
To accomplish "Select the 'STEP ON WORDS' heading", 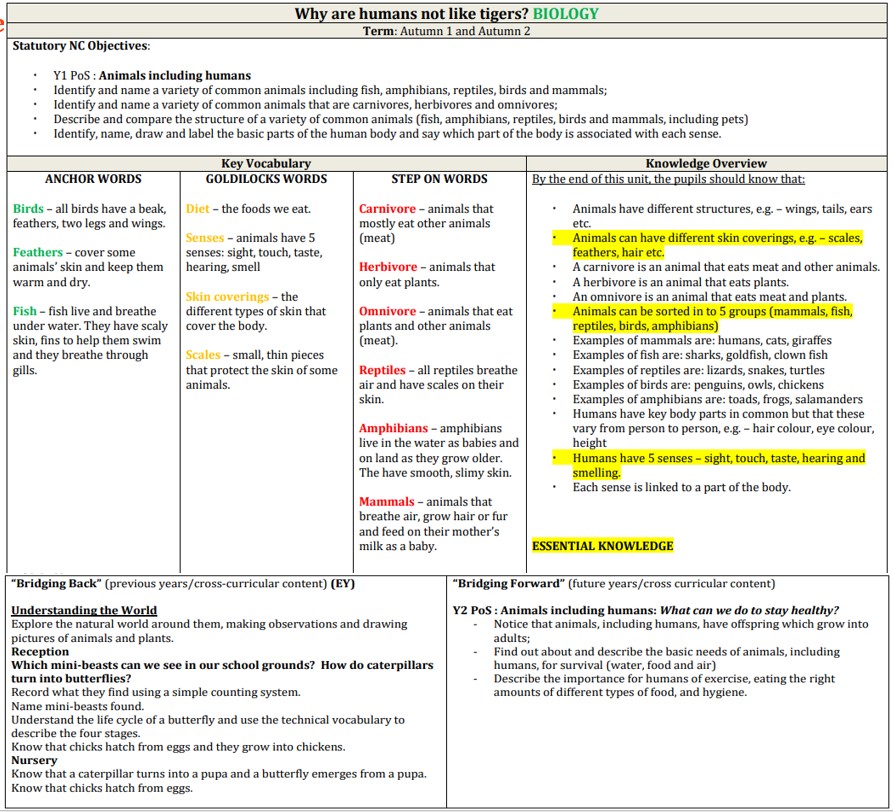I will pos(439,179).
